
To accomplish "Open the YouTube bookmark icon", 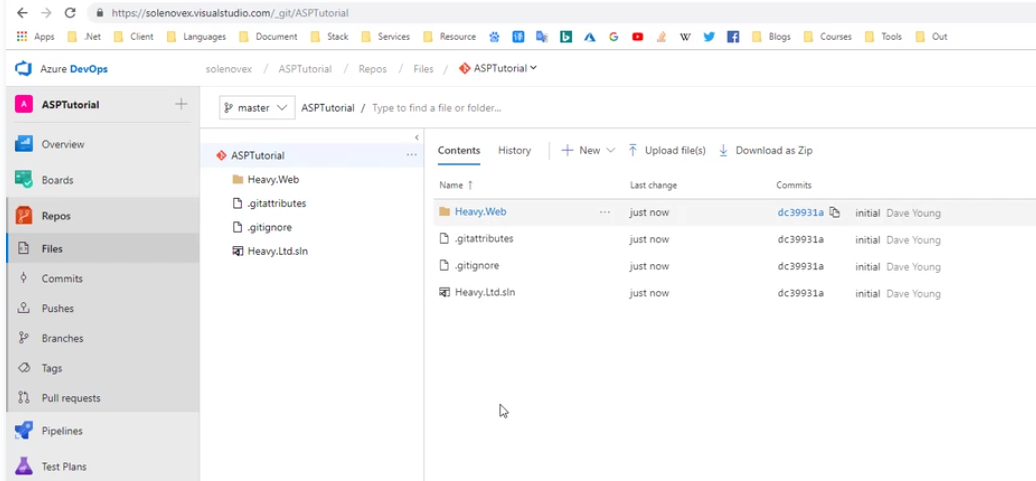I will coord(637,37).
